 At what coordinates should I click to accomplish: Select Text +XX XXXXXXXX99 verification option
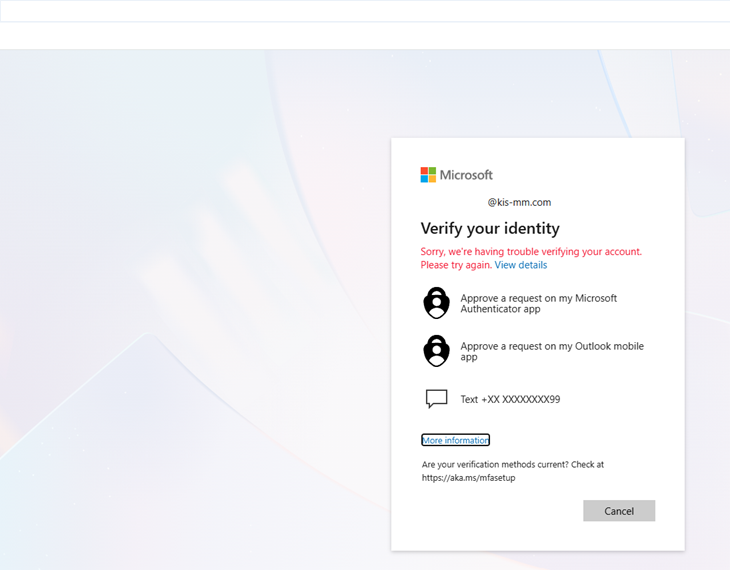538,399
